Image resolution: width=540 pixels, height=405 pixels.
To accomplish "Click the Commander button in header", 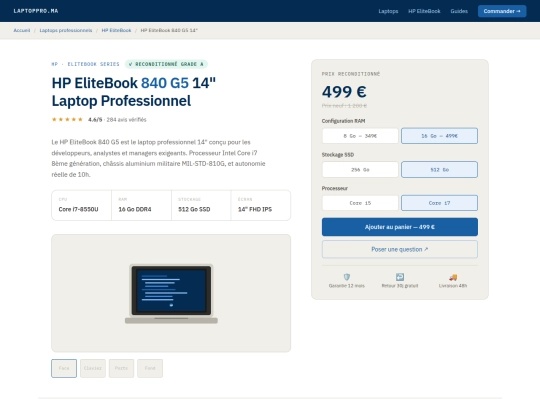I will [x=502, y=11].
